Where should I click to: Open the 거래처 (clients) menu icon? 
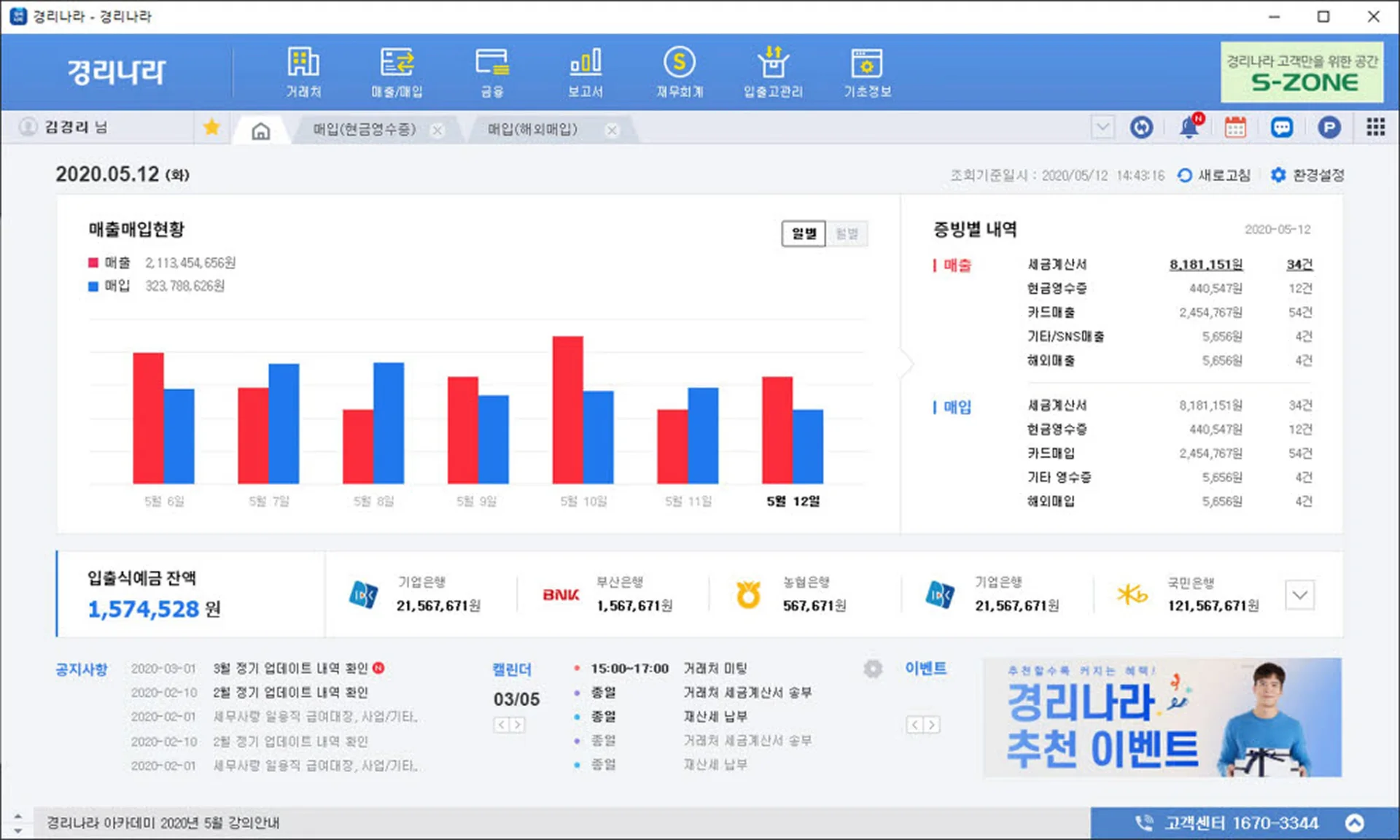coord(303,71)
